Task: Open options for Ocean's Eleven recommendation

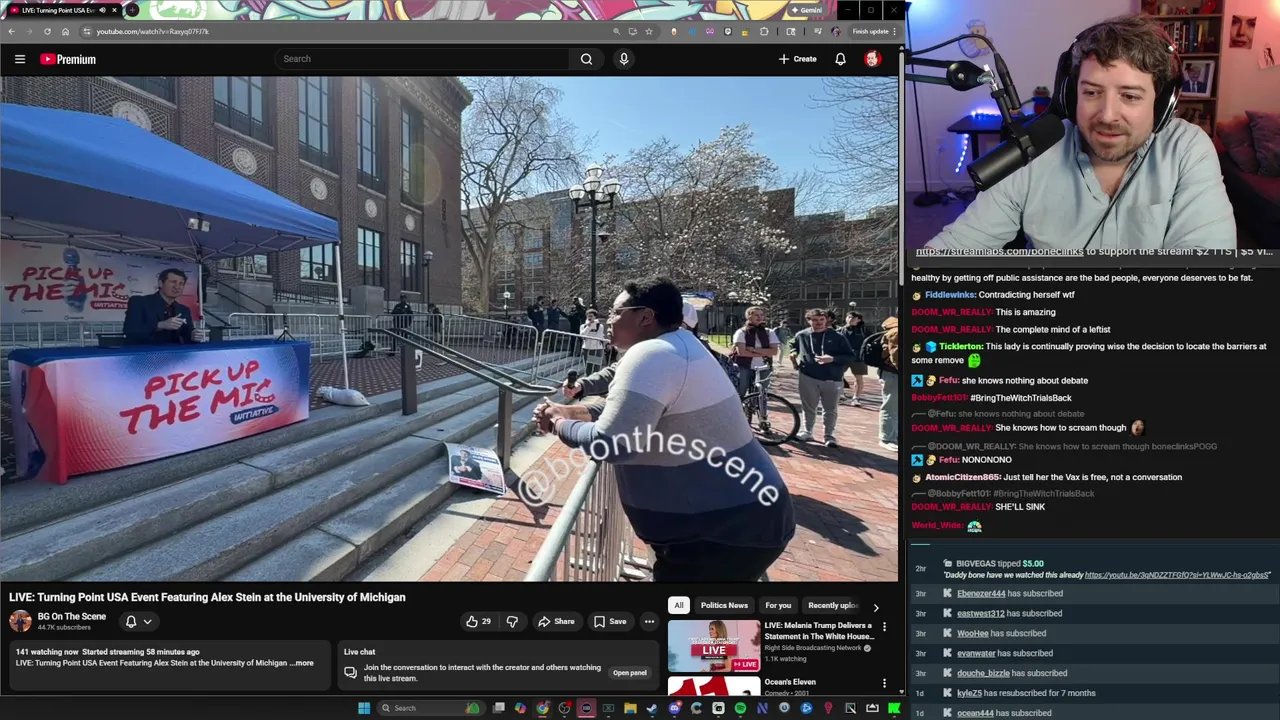Action: (884, 683)
